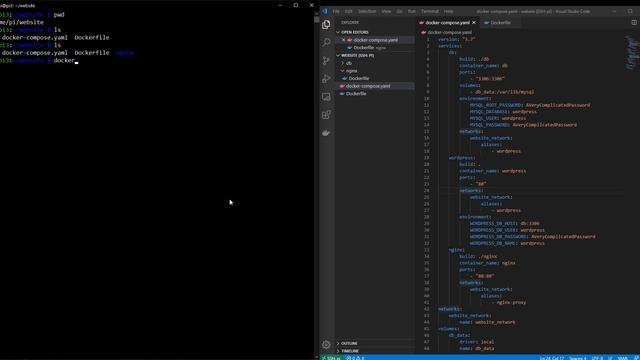Click WORDPRESS_DB_HOST line in editor

tap(504, 224)
